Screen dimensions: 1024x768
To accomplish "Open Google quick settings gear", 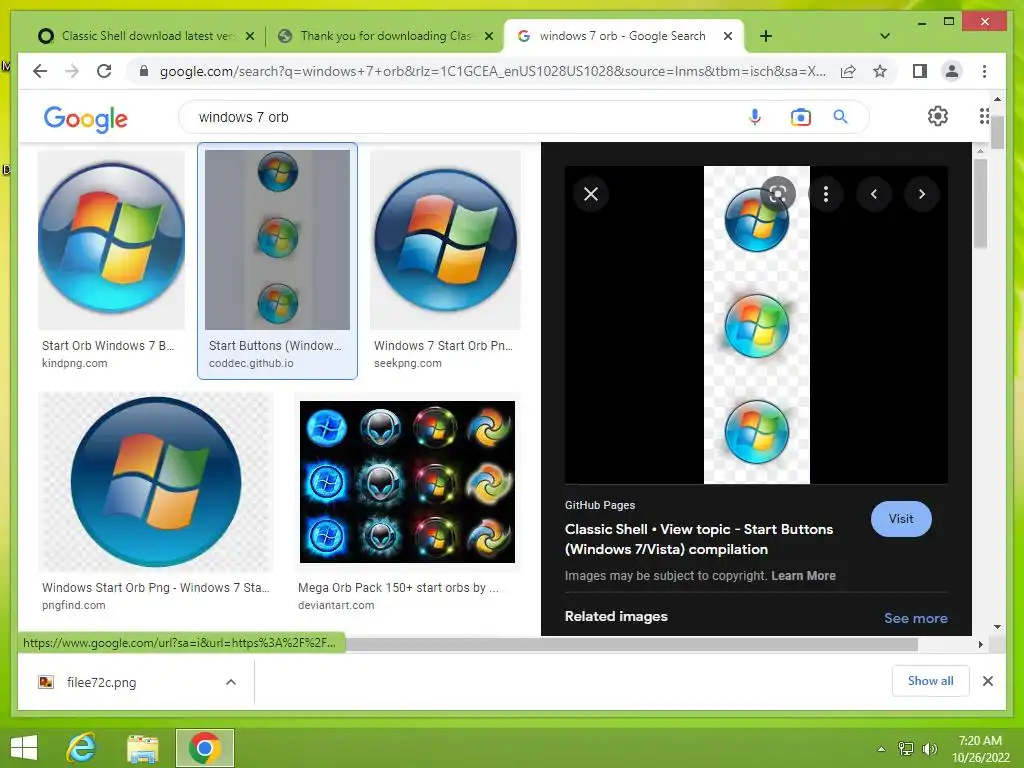I will click(938, 116).
